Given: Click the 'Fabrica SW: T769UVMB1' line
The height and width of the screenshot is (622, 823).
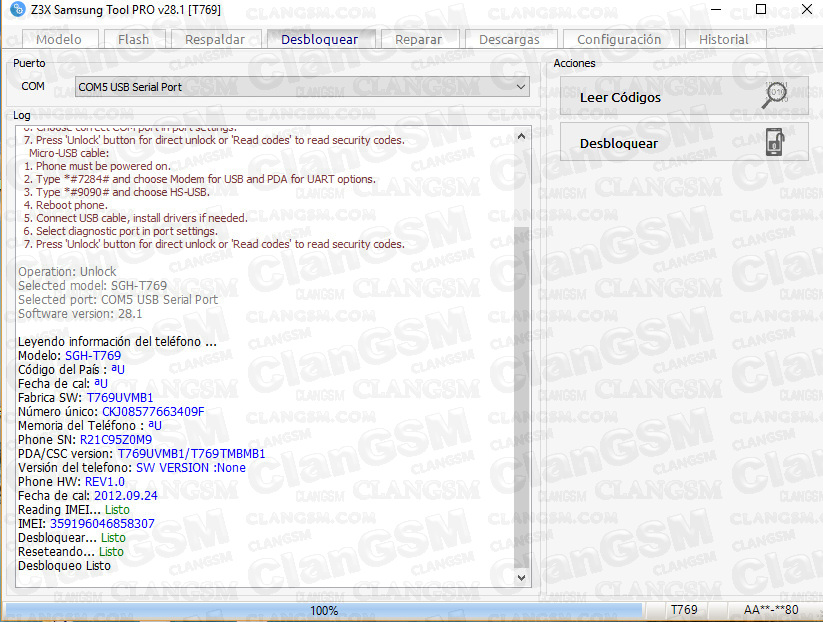Looking at the screenshot, I should (86, 398).
